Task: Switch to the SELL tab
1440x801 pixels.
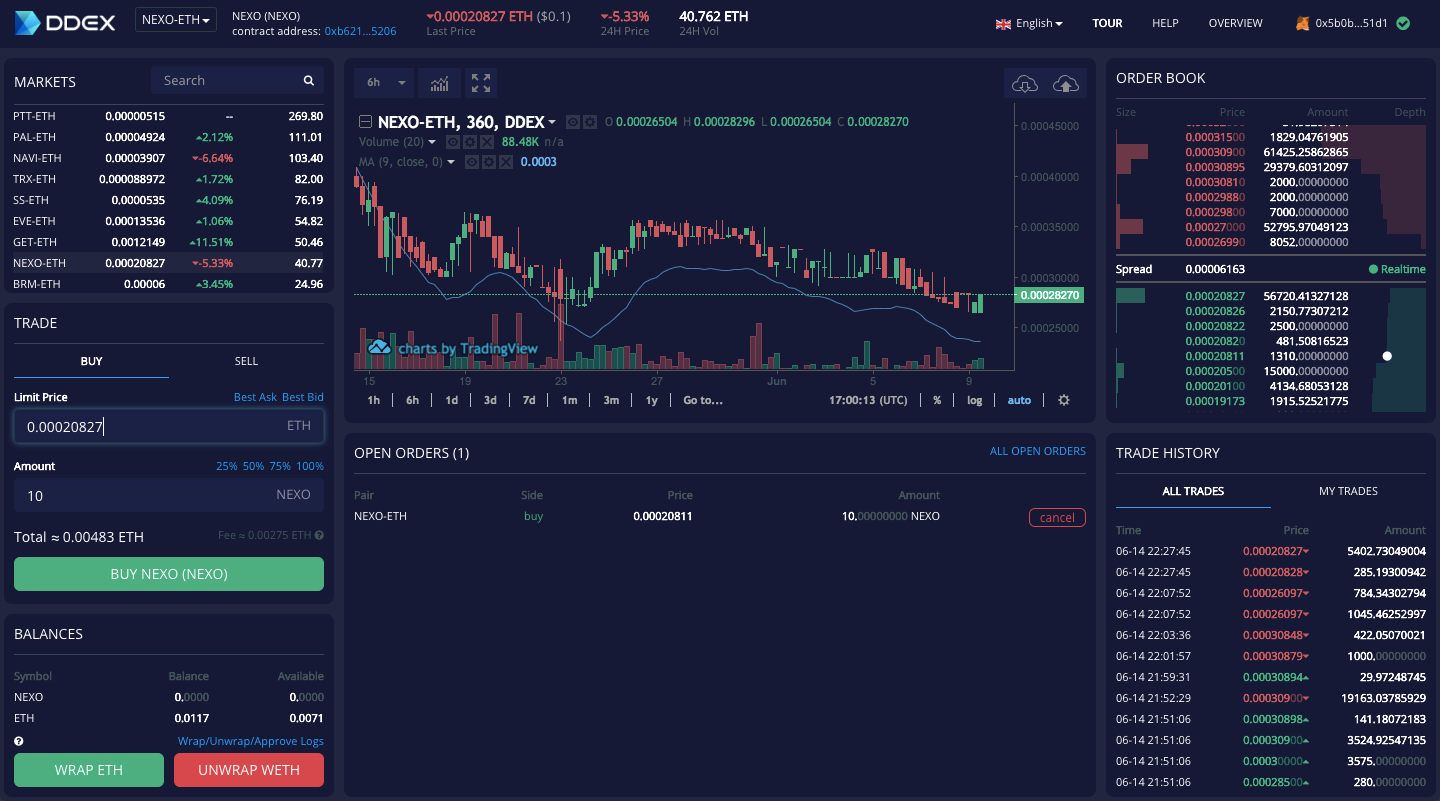Action: (x=245, y=361)
